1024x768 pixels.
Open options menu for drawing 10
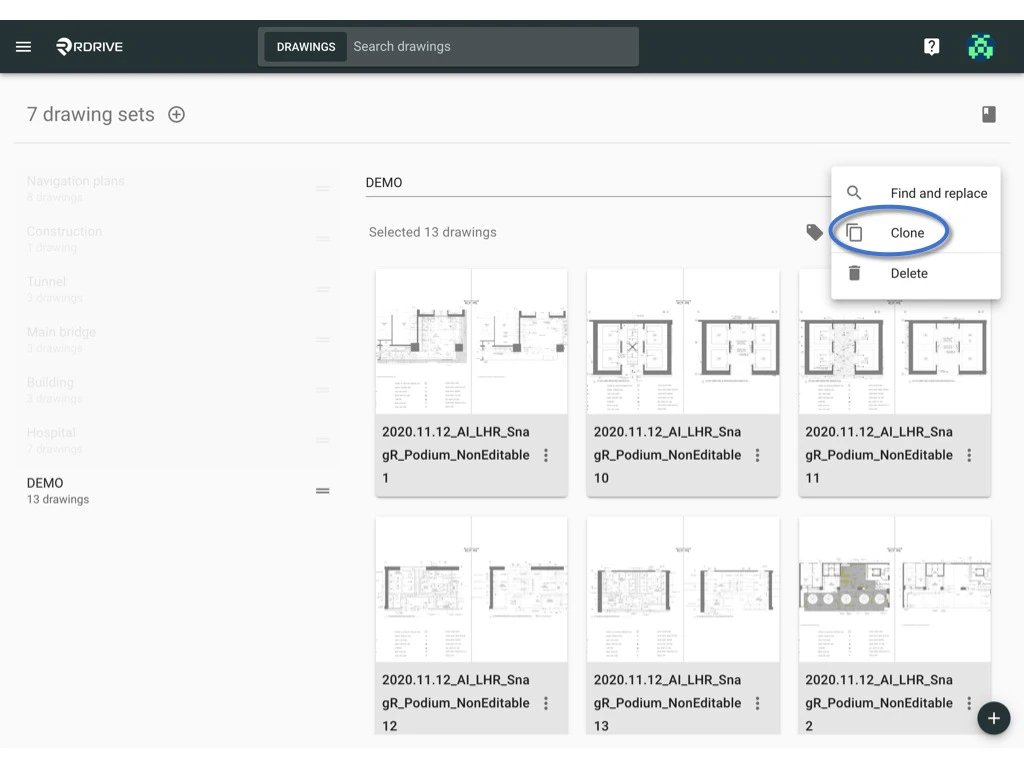[758, 455]
